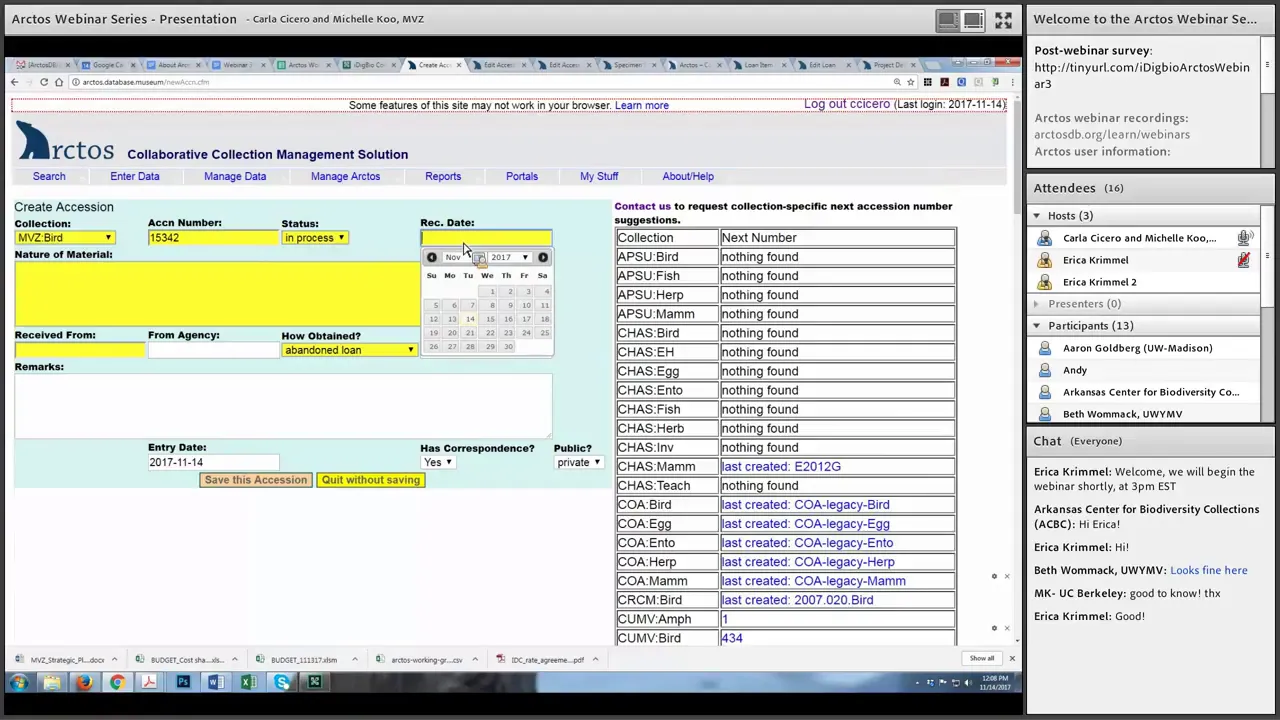Open last created: E2012G link

tap(781, 466)
